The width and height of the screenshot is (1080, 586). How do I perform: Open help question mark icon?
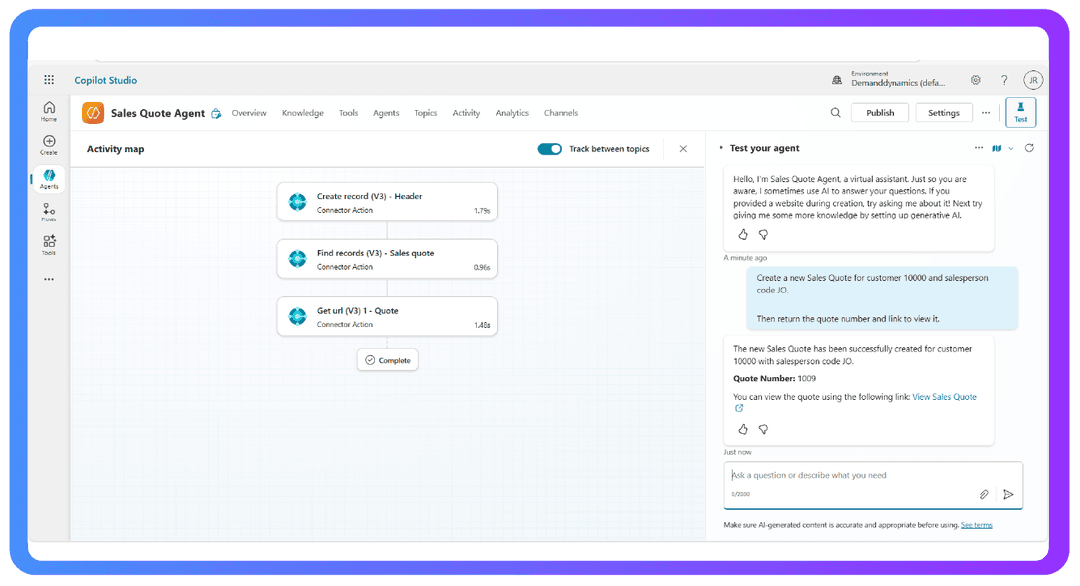(1004, 80)
